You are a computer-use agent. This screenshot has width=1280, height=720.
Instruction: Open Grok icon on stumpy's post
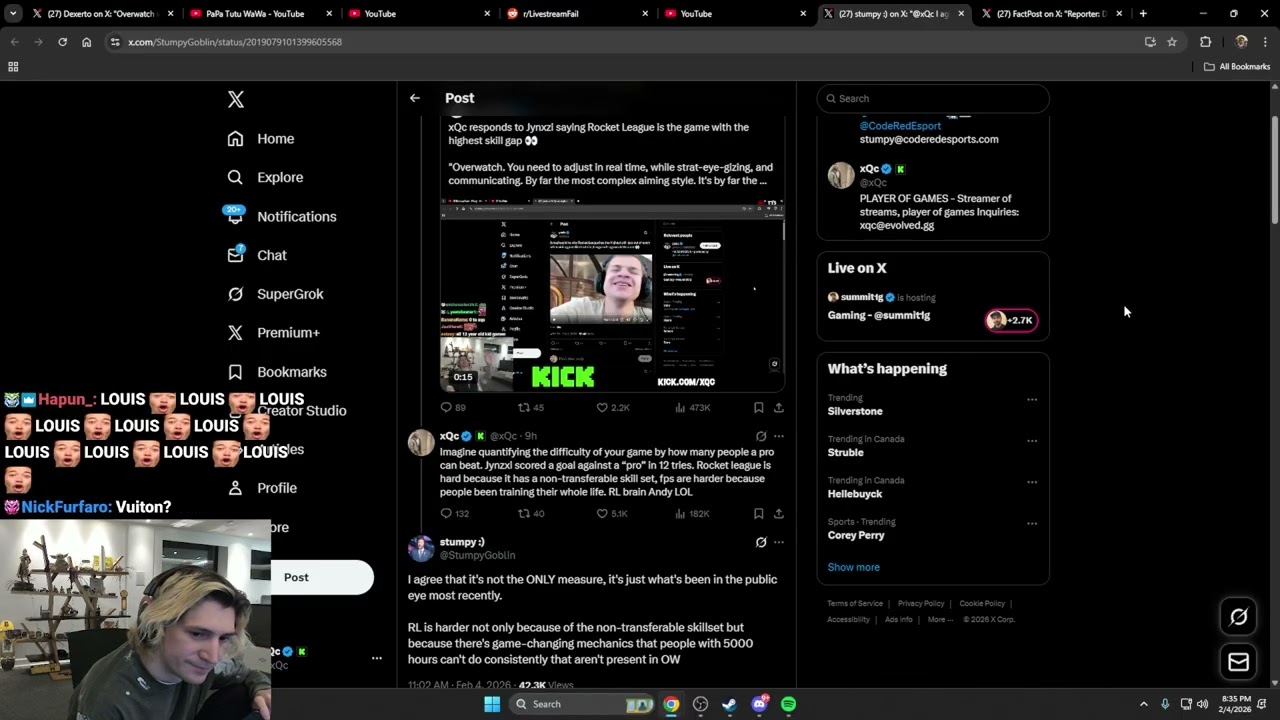pyautogui.click(x=760, y=542)
